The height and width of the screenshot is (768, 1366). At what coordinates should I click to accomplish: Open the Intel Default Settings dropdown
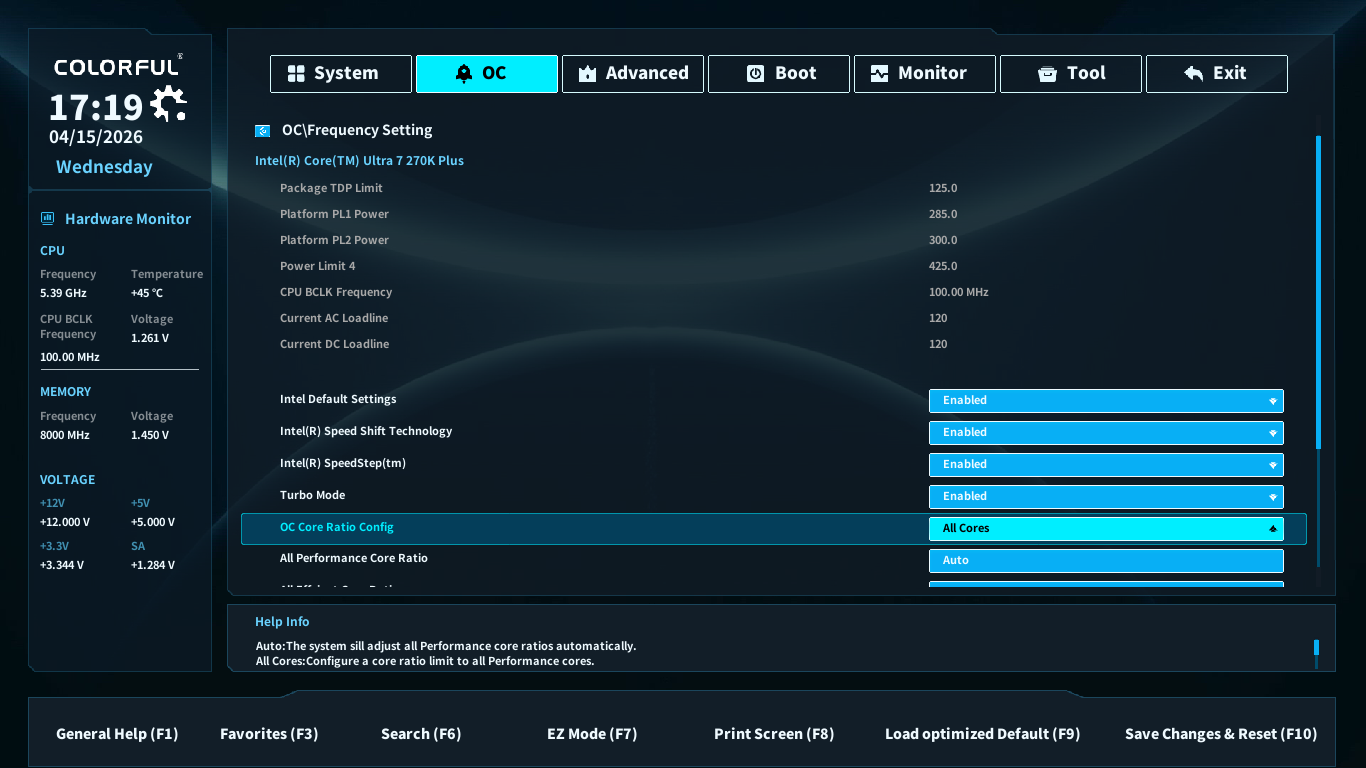point(1105,401)
